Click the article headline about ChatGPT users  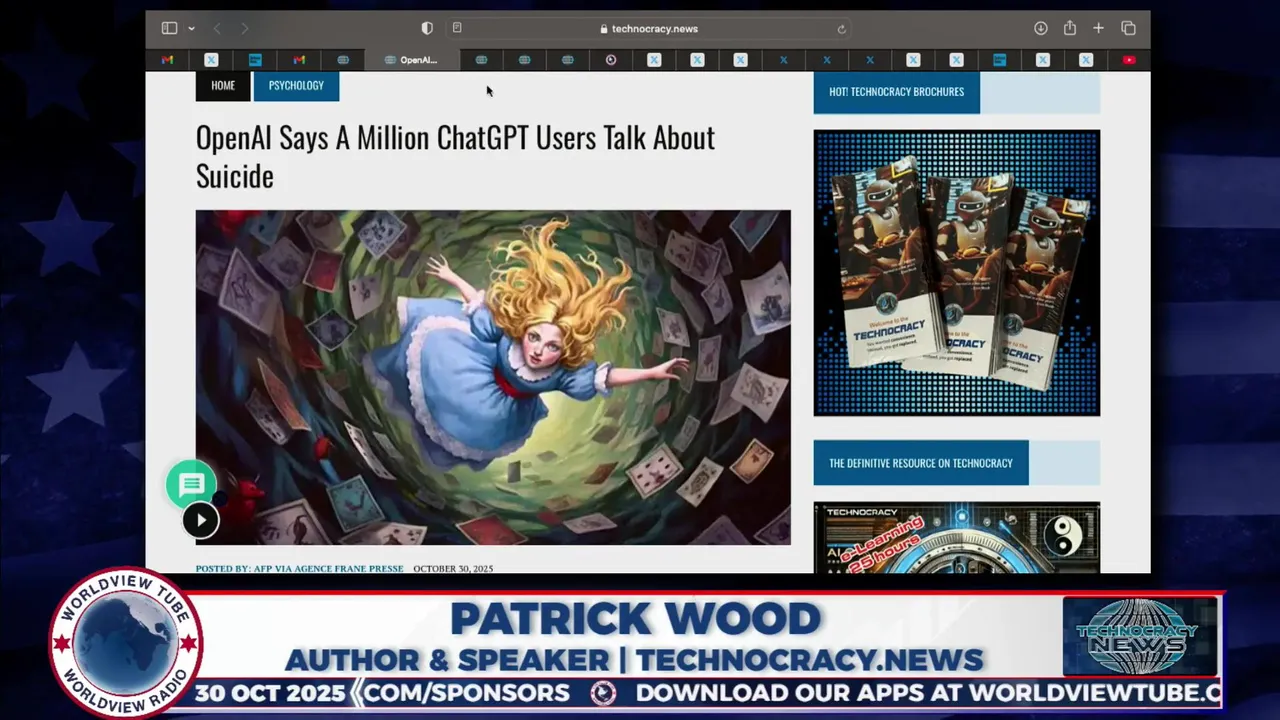pos(455,156)
